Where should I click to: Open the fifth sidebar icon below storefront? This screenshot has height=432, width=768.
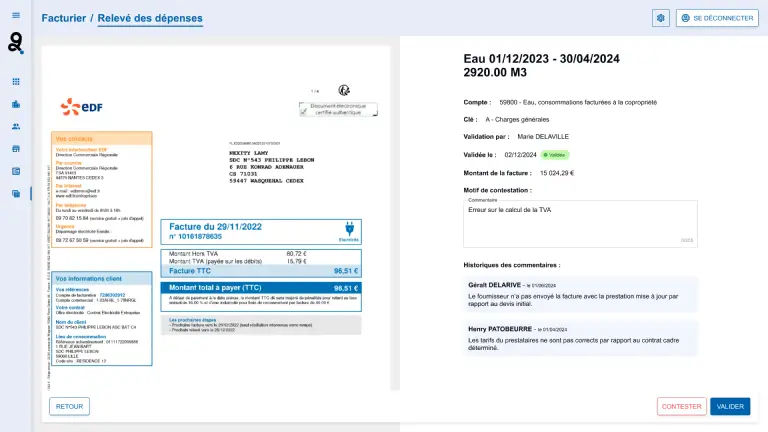coord(16,171)
